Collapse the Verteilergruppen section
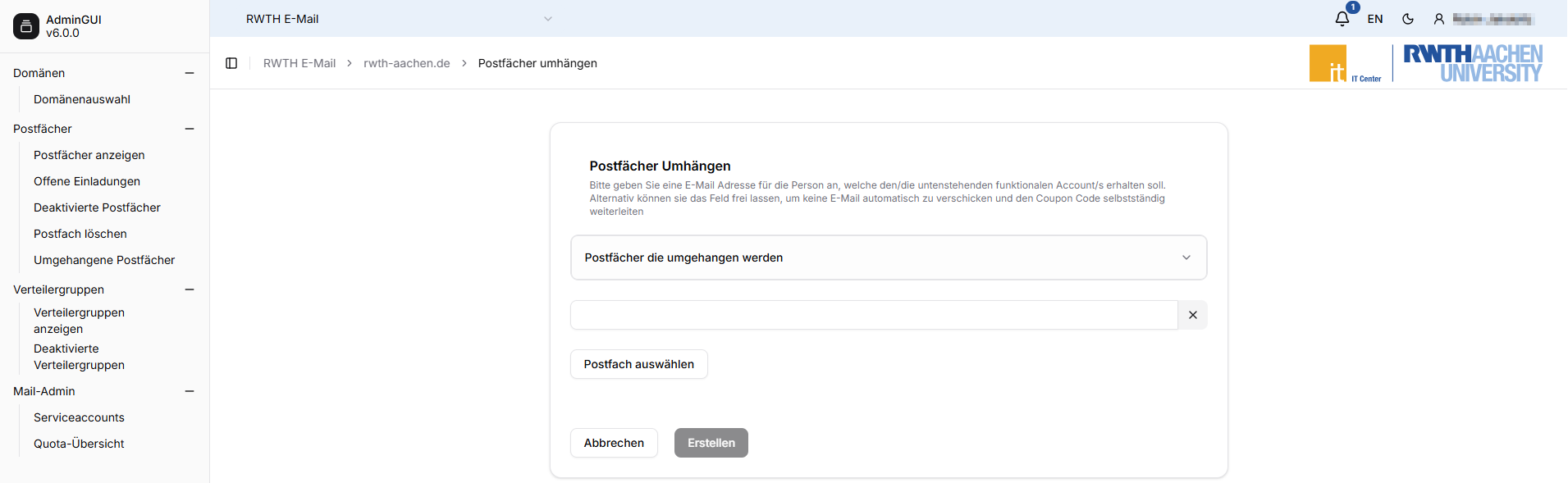The height and width of the screenshot is (483, 1568). pos(190,289)
